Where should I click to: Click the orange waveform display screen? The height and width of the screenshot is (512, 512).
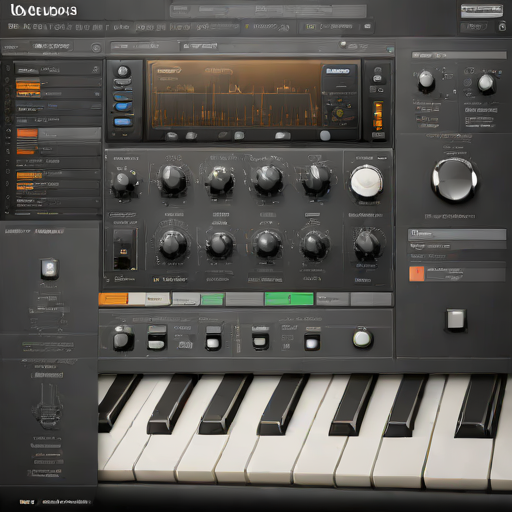tap(234, 94)
